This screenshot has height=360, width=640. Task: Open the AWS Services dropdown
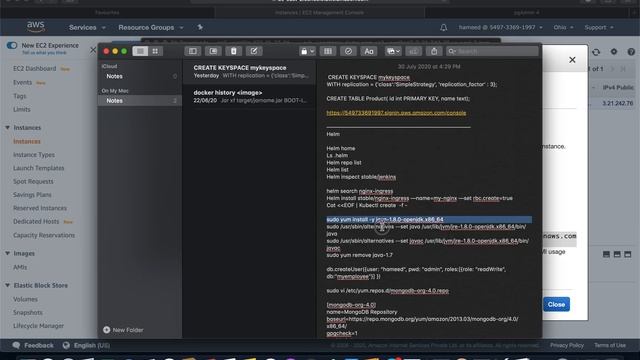pyautogui.click(x=87, y=27)
